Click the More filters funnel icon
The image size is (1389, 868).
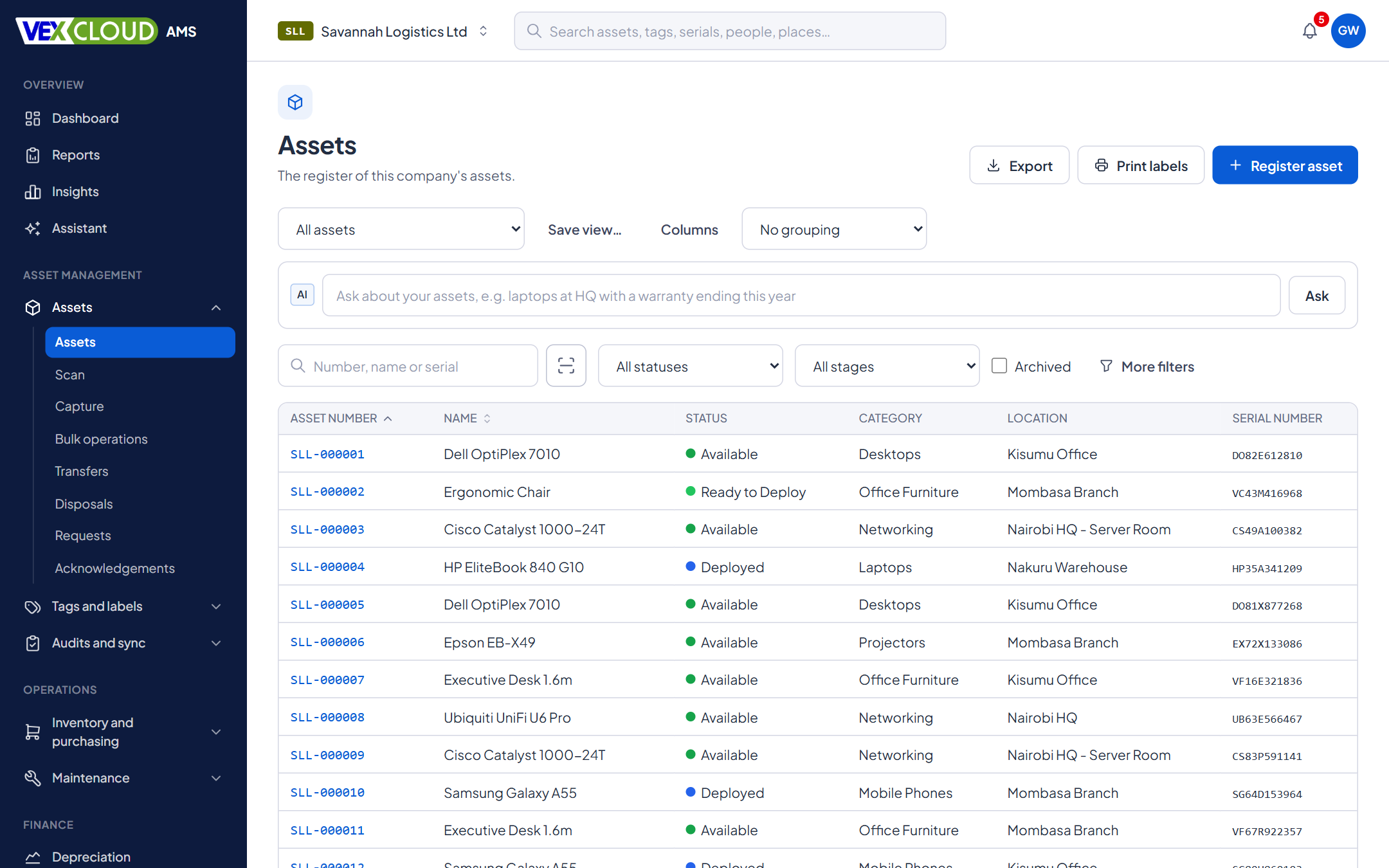1106,366
